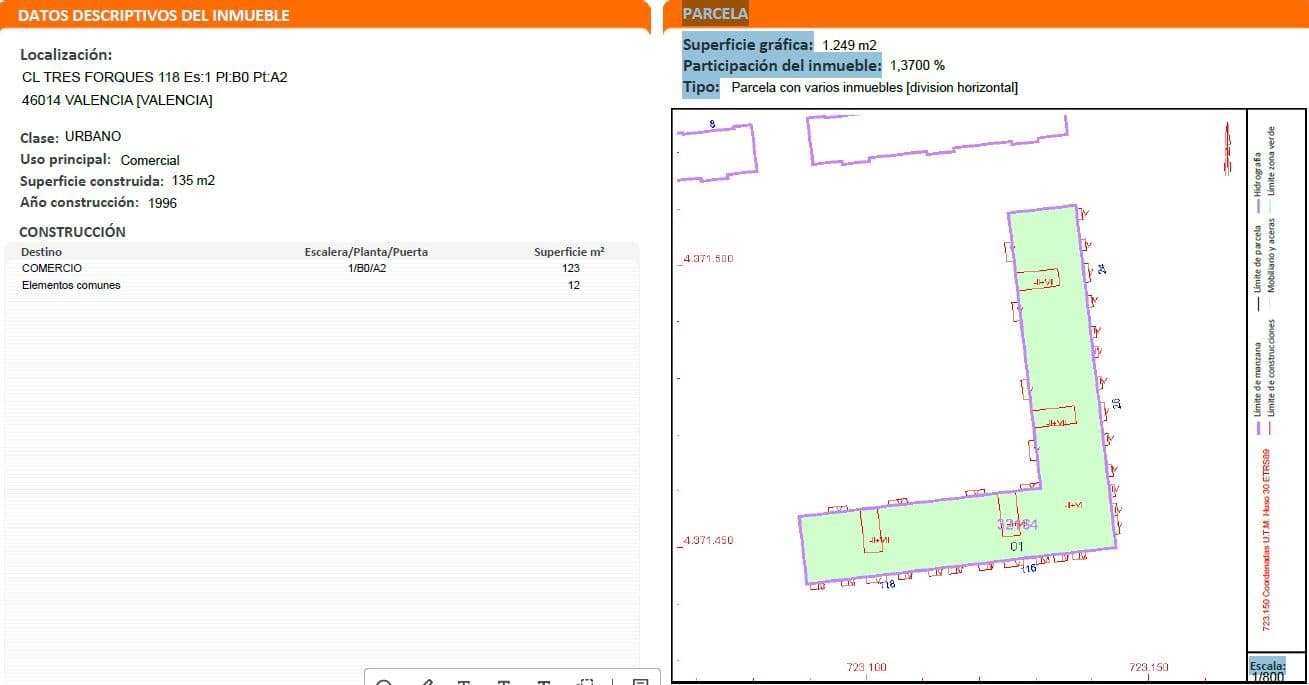Click construction year value 1996
The image size is (1309, 685).
tap(162, 203)
